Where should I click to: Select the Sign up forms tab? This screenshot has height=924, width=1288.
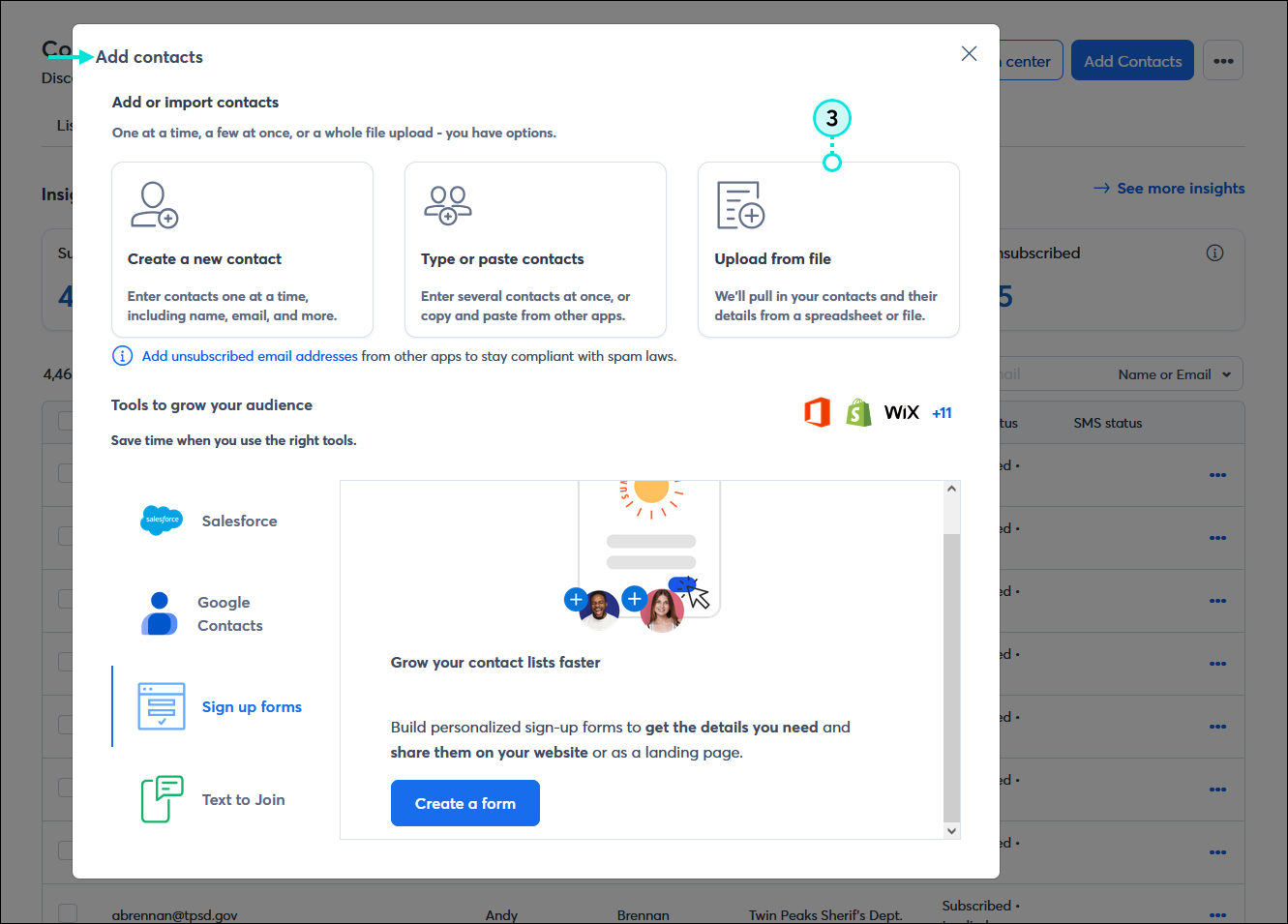(x=210, y=706)
